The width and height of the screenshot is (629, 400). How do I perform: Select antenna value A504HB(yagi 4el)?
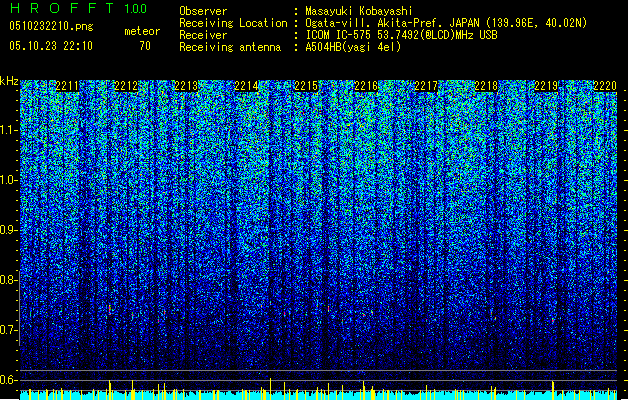[x=353, y=47]
